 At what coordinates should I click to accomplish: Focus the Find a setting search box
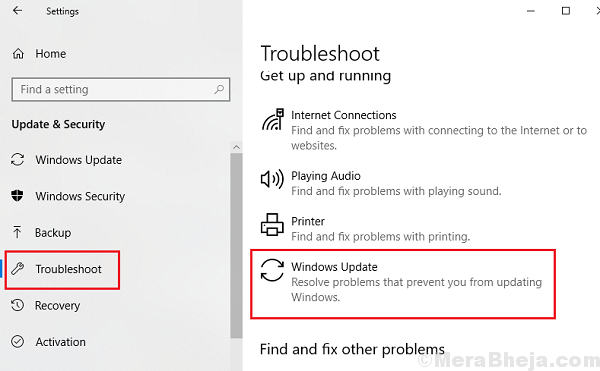click(x=121, y=89)
